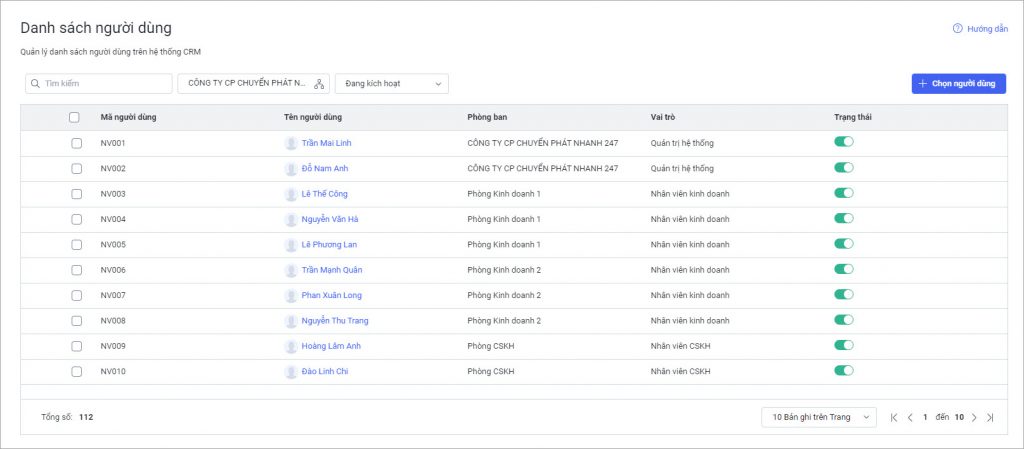Image resolution: width=1024 pixels, height=449 pixels.
Task: Click user code 'NV005' cell
Action: point(113,245)
